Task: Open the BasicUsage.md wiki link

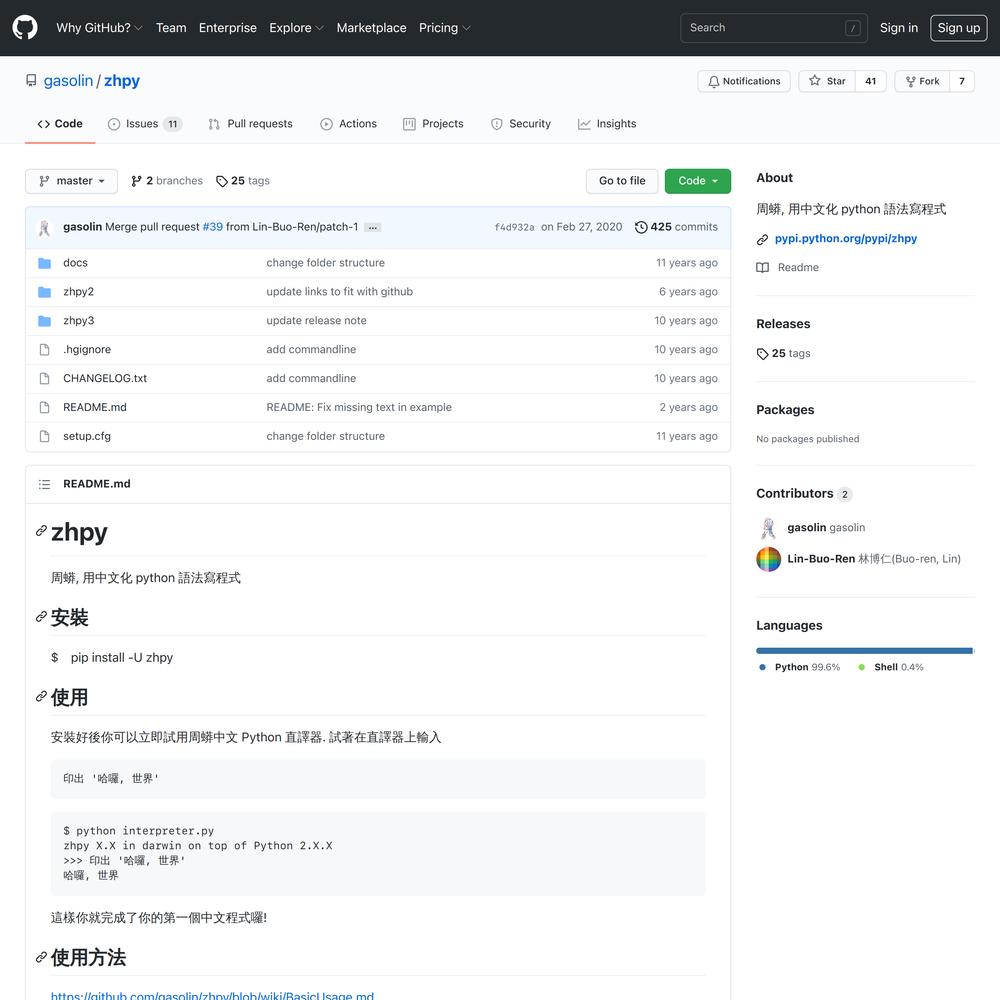Action: 212,996
